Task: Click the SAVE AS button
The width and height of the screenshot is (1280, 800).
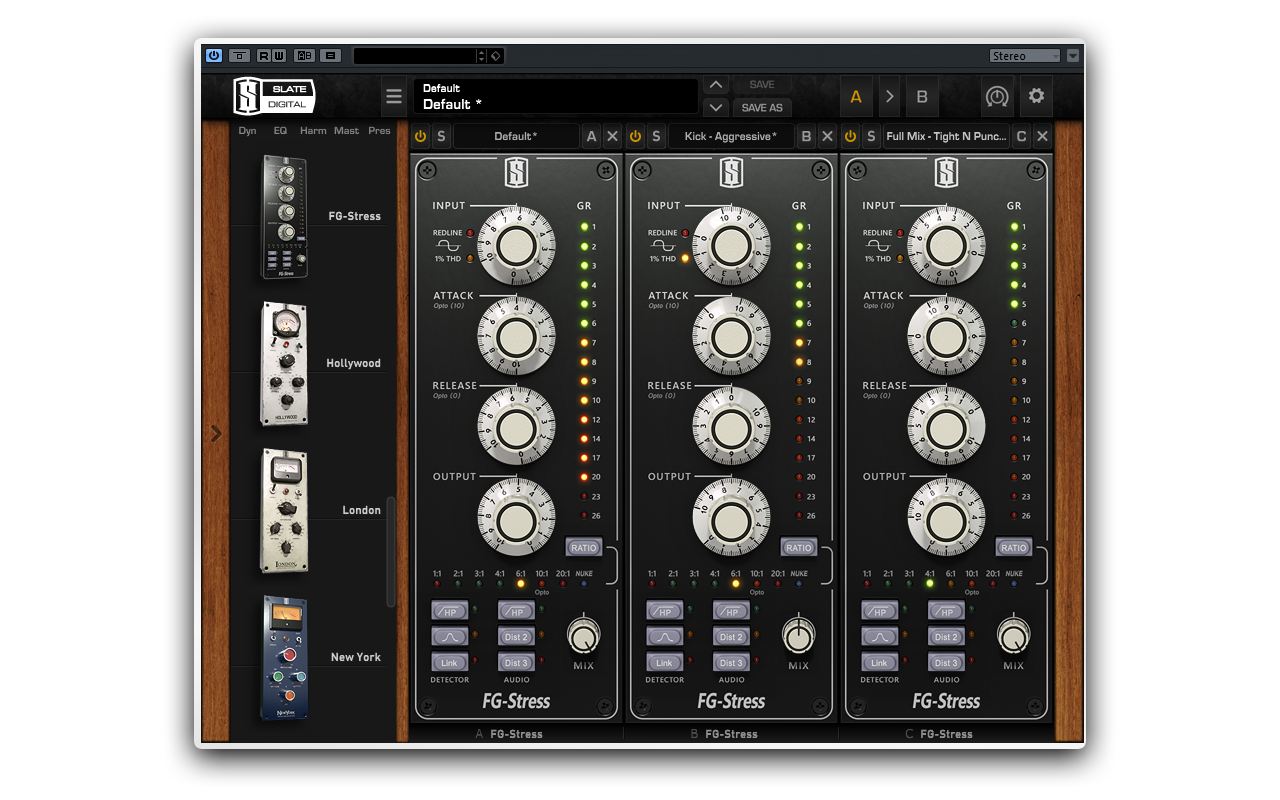Action: click(762, 108)
